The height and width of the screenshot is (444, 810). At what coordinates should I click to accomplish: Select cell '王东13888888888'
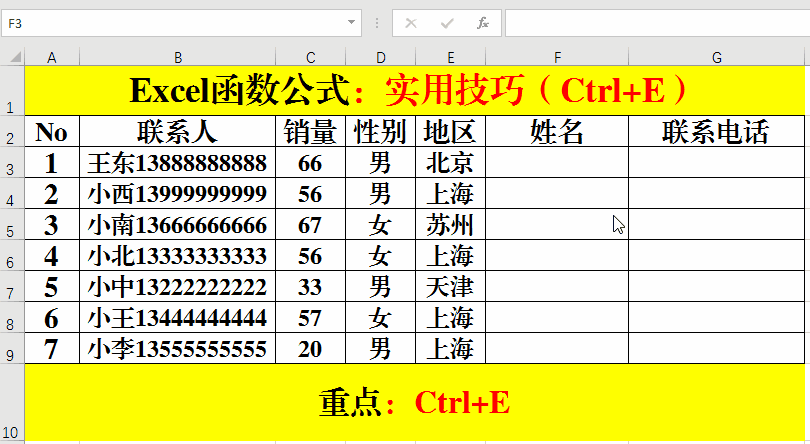pyautogui.click(x=178, y=162)
